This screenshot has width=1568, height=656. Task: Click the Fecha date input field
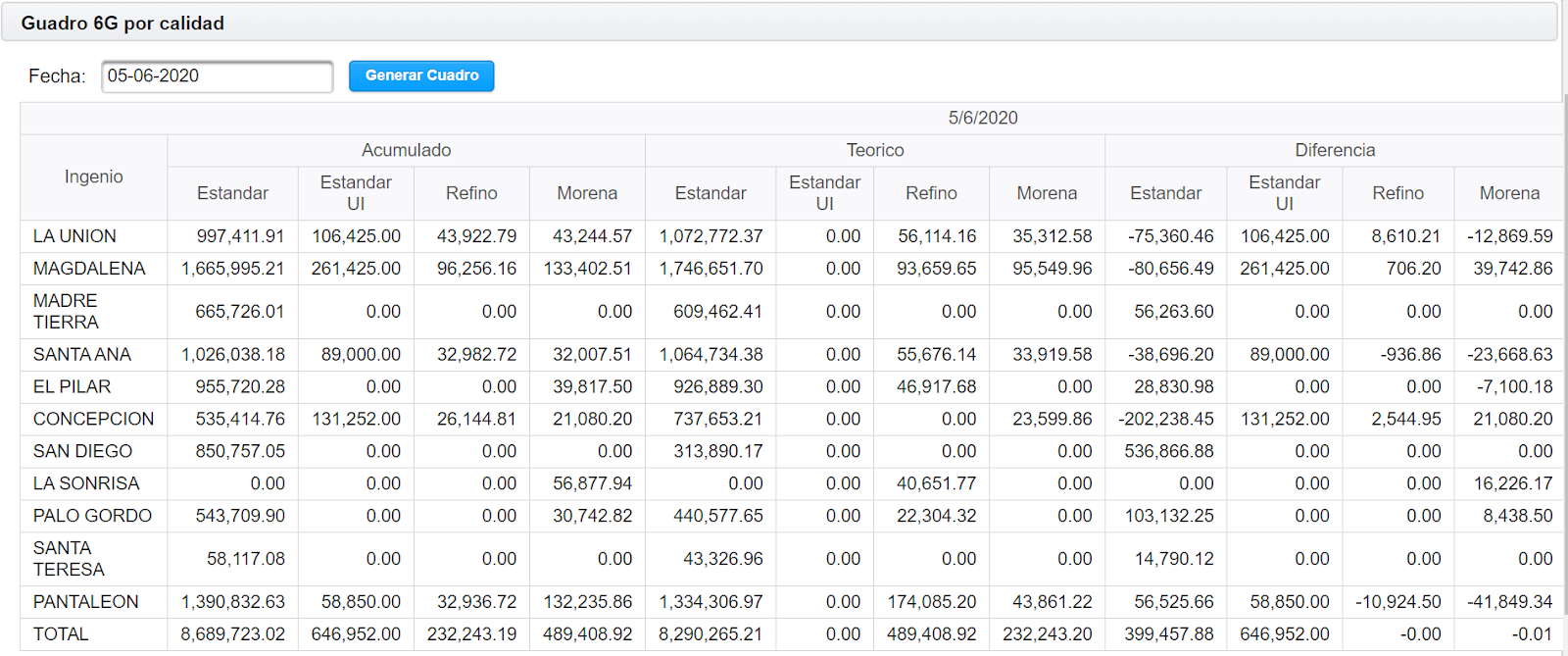click(218, 76)
